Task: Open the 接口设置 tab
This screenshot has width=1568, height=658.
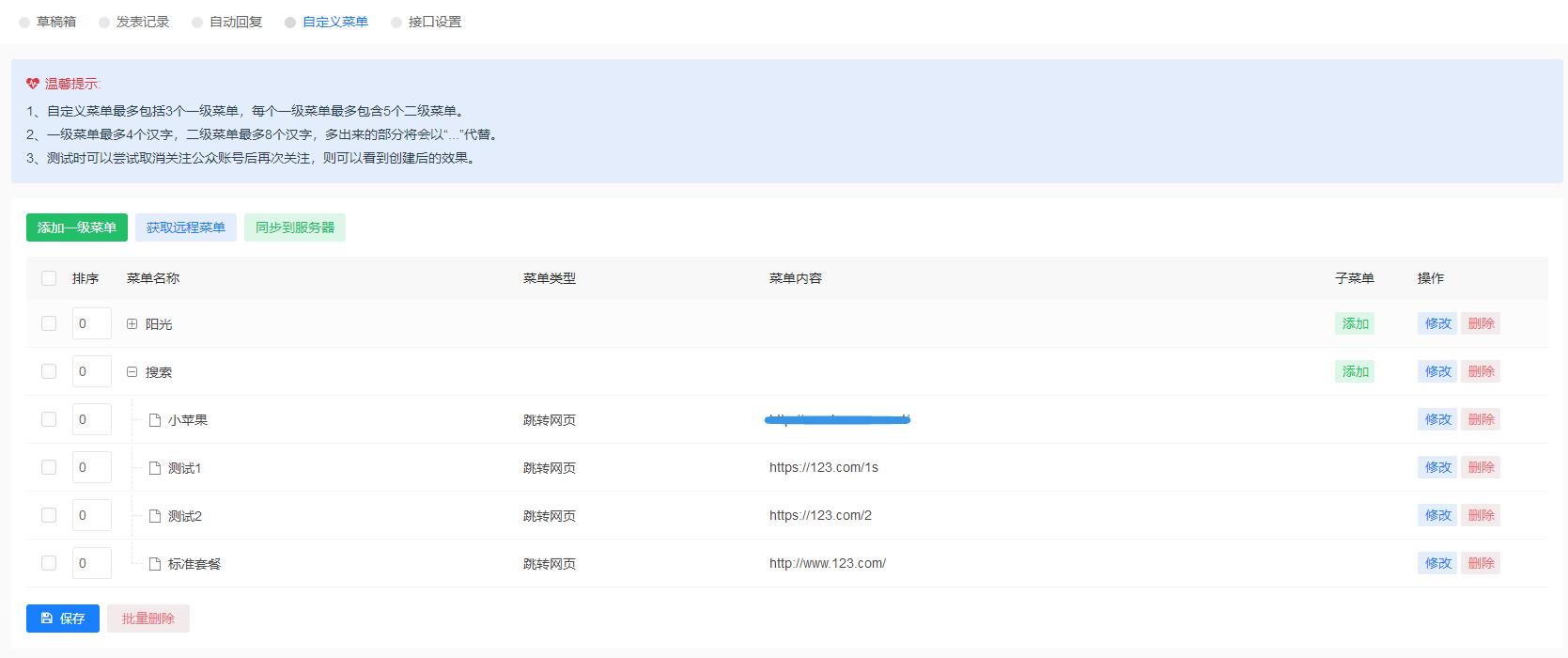Action: click(x=434, y=22)
